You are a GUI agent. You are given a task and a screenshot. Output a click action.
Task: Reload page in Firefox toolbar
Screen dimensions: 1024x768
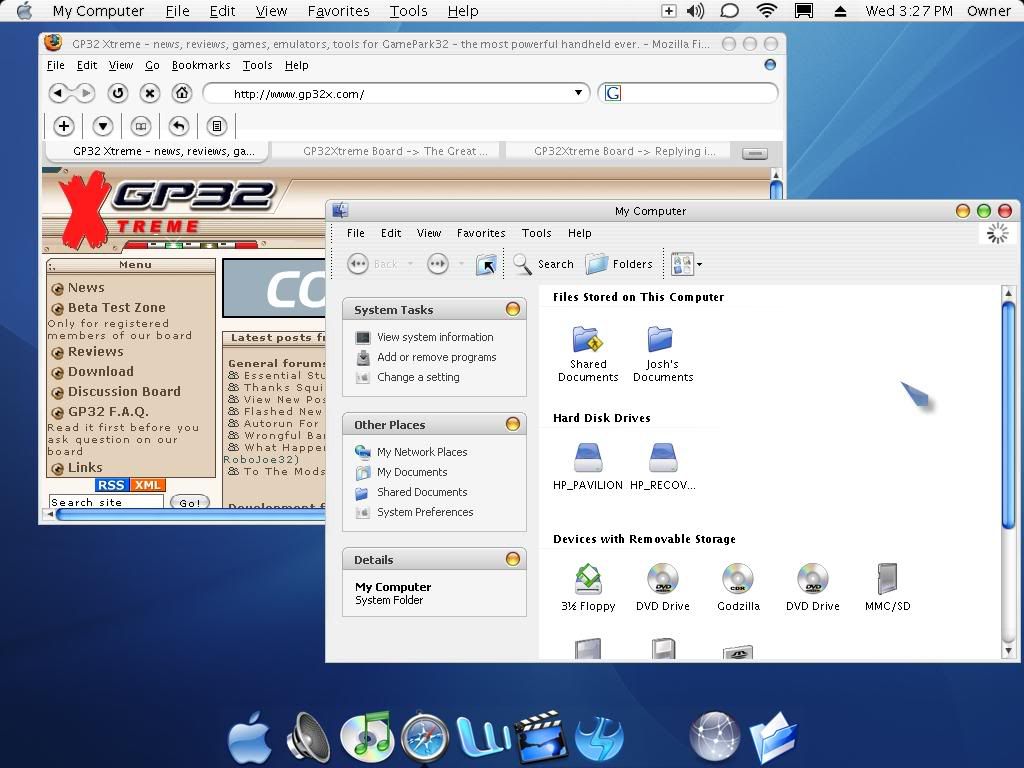pyautogui.click(x=118, y=93)
